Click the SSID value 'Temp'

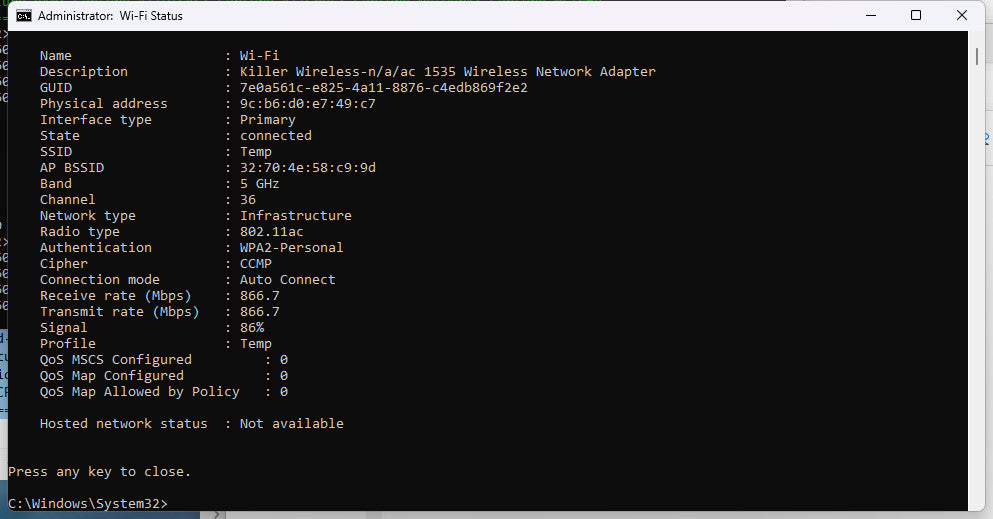click(x=255, y=152)
